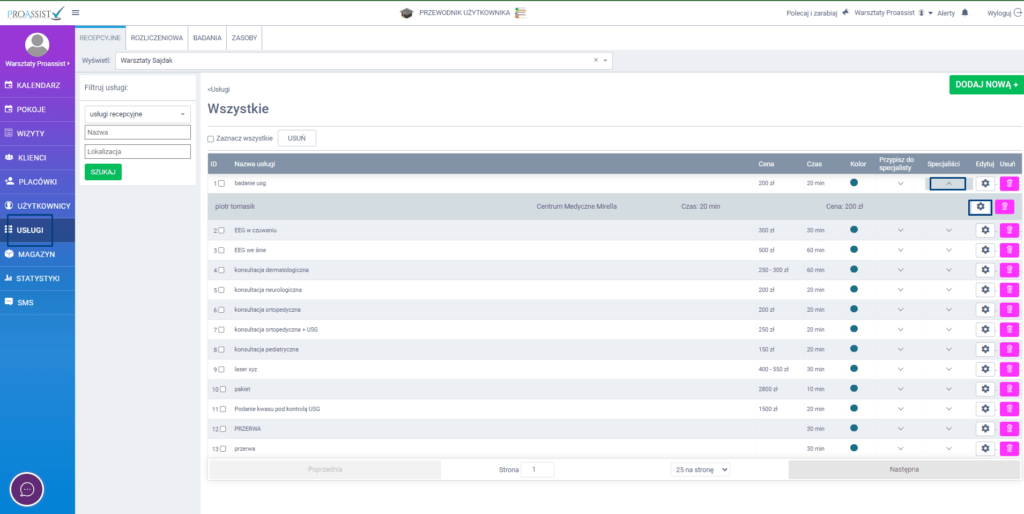Open the hamburger menu next to logo
This screenshot has height=514, width=1024.
(x=76, y=12)
